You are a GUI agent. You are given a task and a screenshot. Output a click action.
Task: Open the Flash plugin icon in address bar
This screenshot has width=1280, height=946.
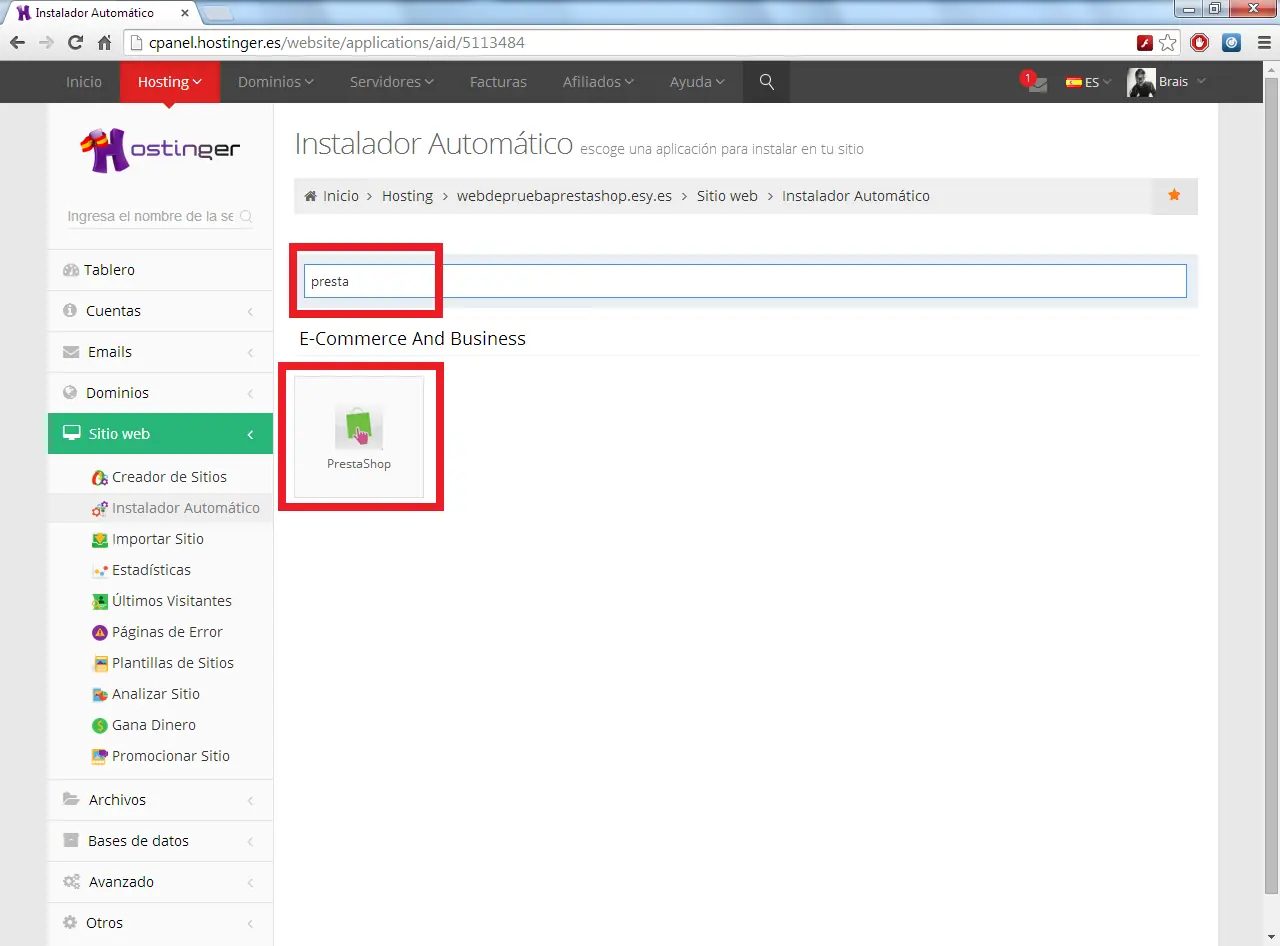click(x=1145, y=43)
